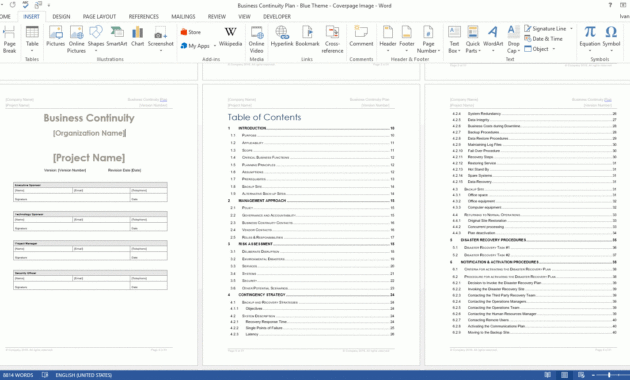The height and width of the screenshot is (380, 630).
Task: Launch the Wikipedia add-in
Action: (x=230, y=36)
